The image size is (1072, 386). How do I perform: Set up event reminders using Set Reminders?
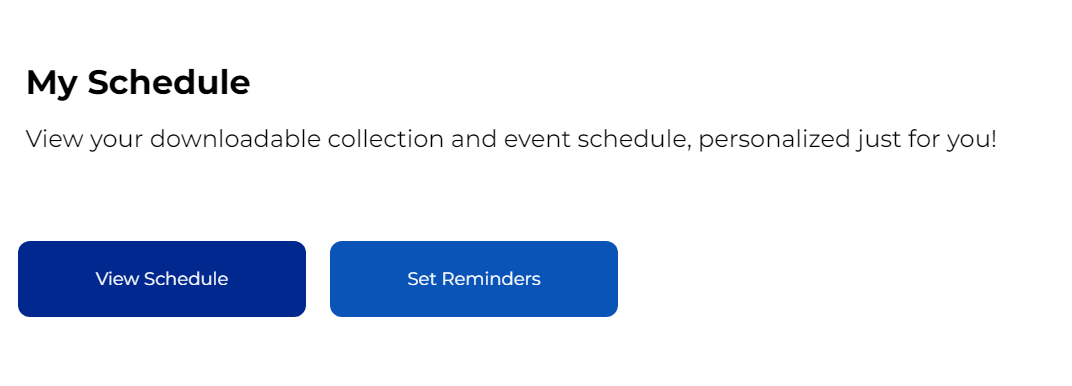474,279
